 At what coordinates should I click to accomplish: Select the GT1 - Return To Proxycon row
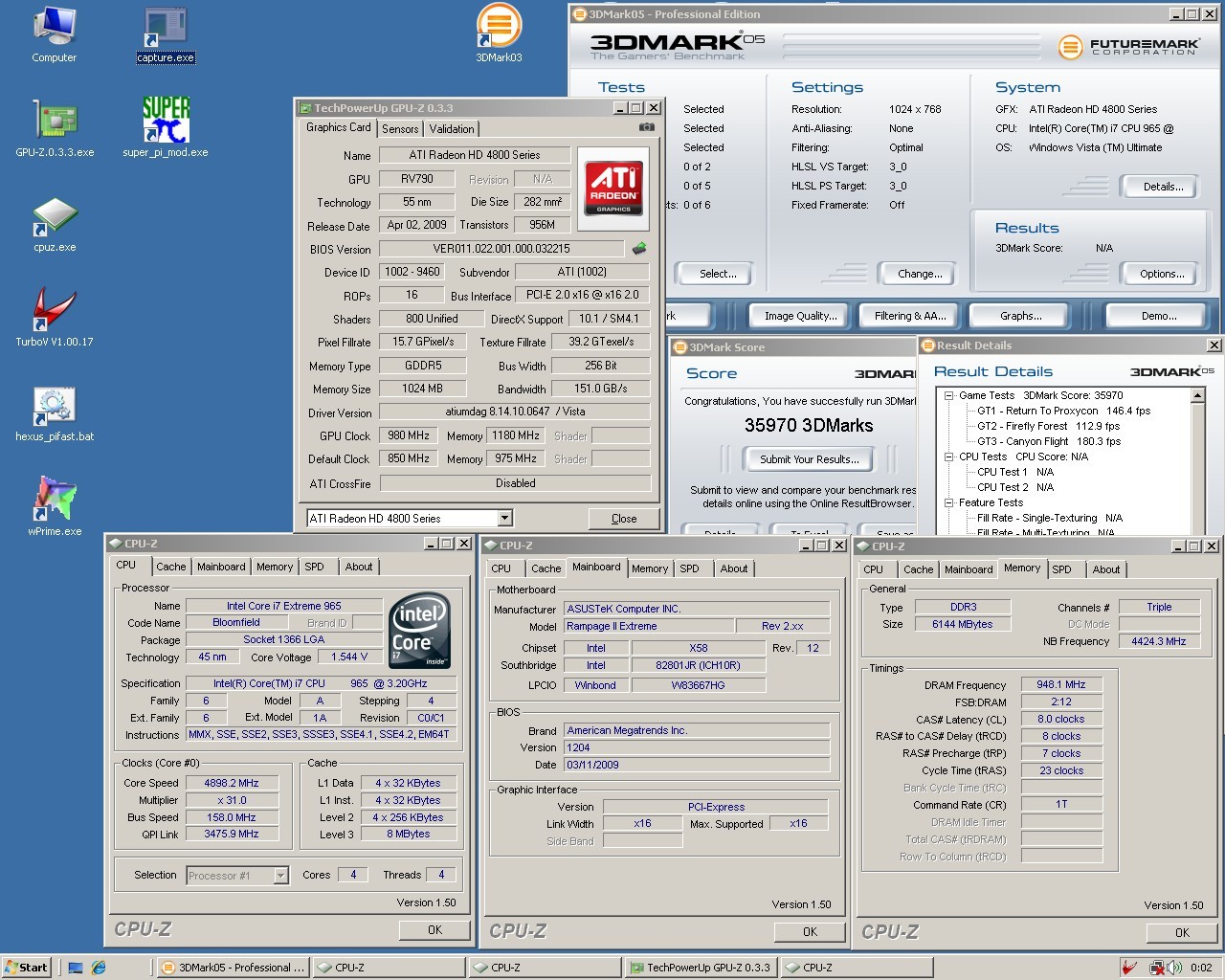[1063, 411]
